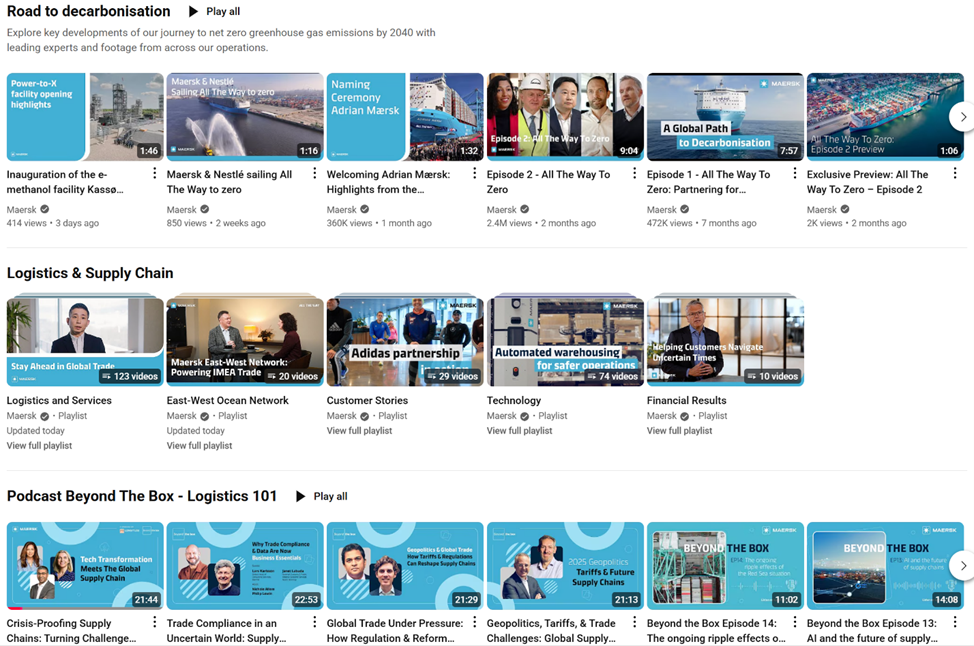The image size is (974, 646).
Task: Play the "Naming Ceremony Adrian Mærsk" video thumbnail
Action: [405, 117]
